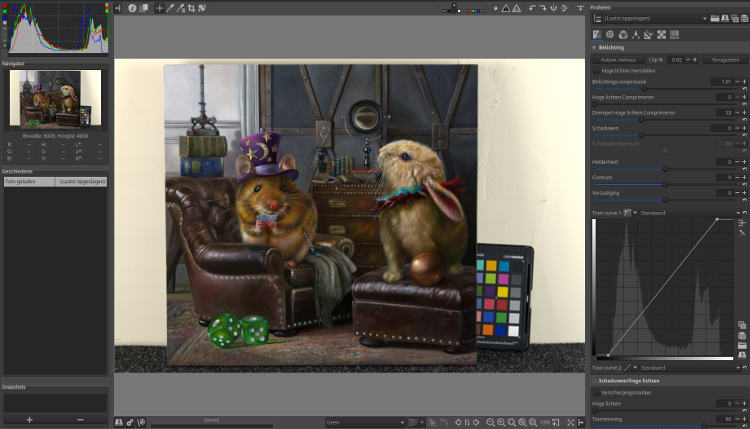Toggle clipped highlights indicator

coord(517,9)
